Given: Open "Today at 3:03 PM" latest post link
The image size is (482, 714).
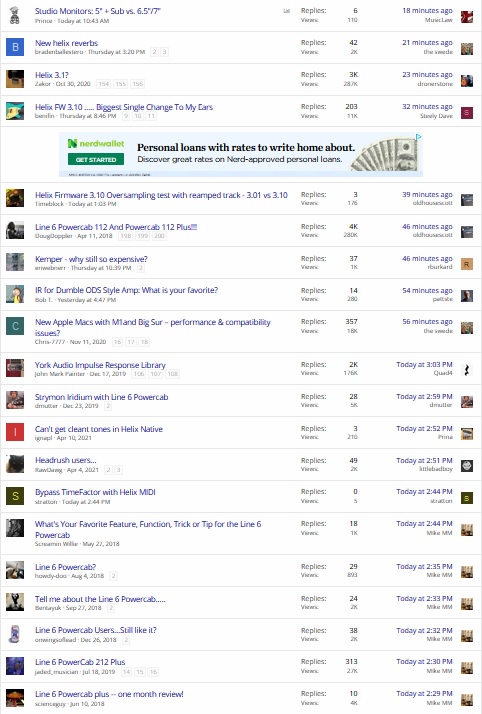Looking at the screenshot, I should (x=424, y=364).
